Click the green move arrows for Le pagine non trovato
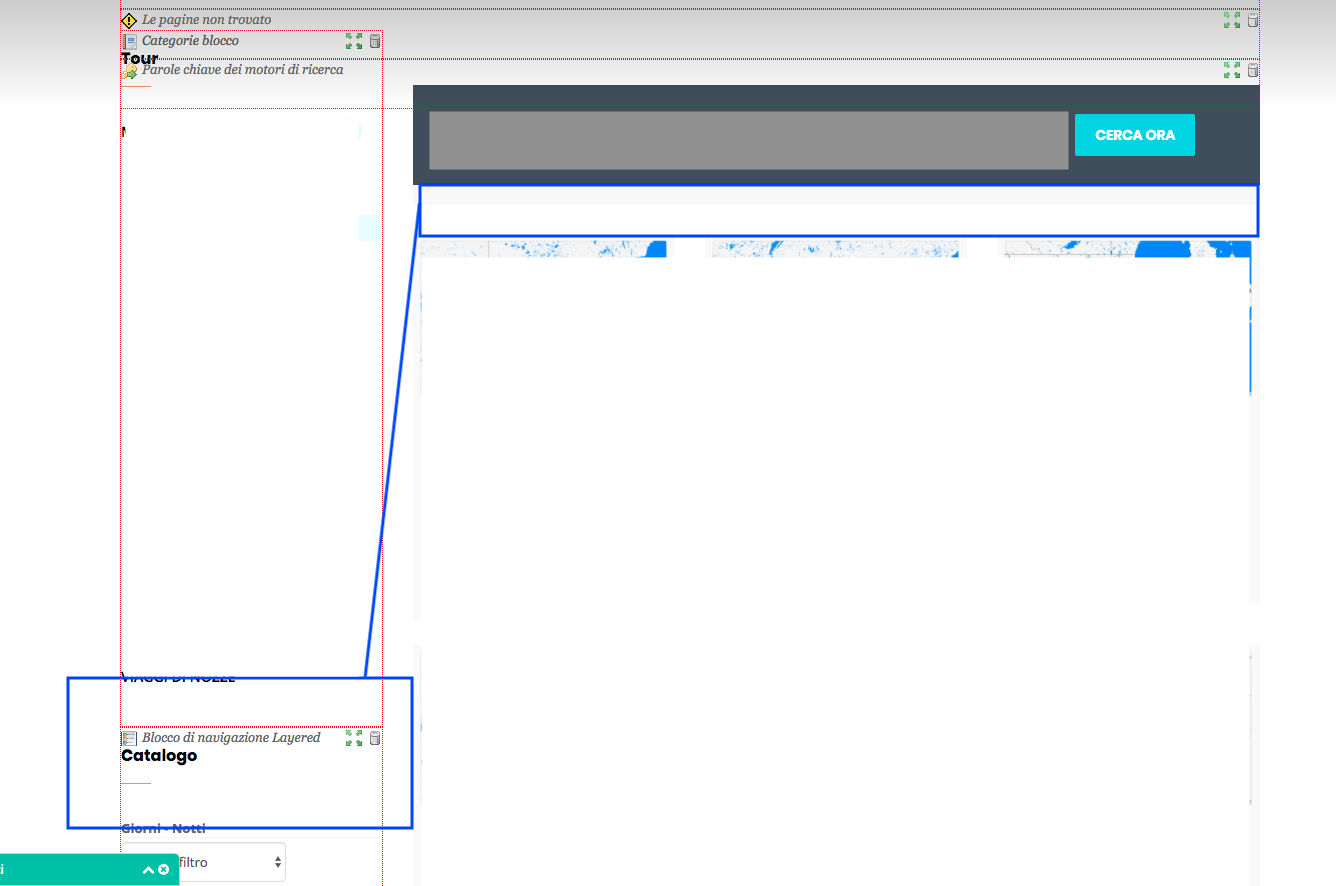1336x886 pixels. pyautogui.click(x=1232, y=20)
